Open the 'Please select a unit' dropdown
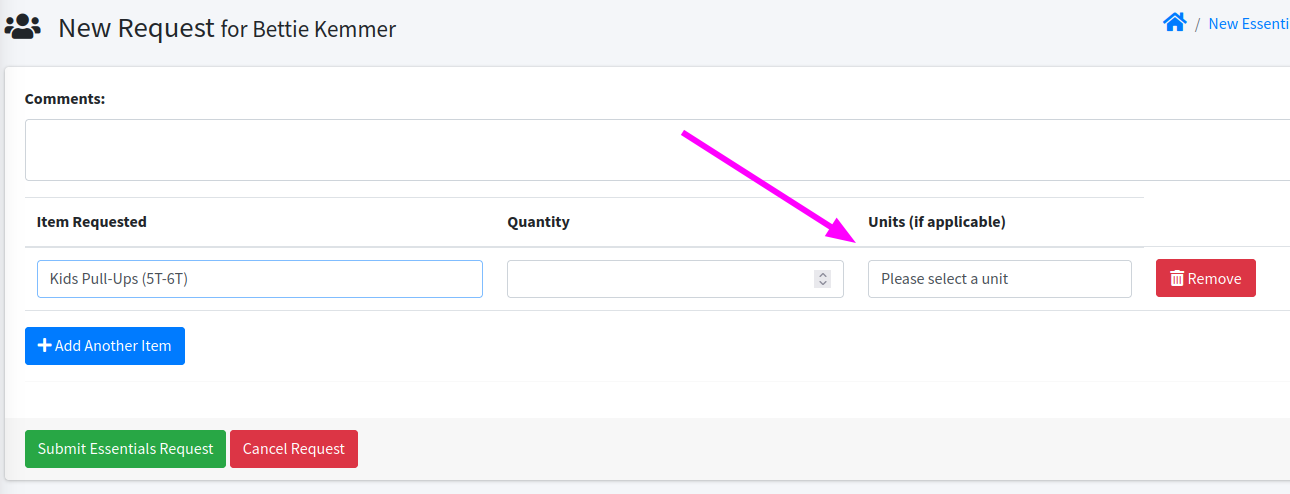Viewport: 1290px width, 494px height. point(1000,279)
